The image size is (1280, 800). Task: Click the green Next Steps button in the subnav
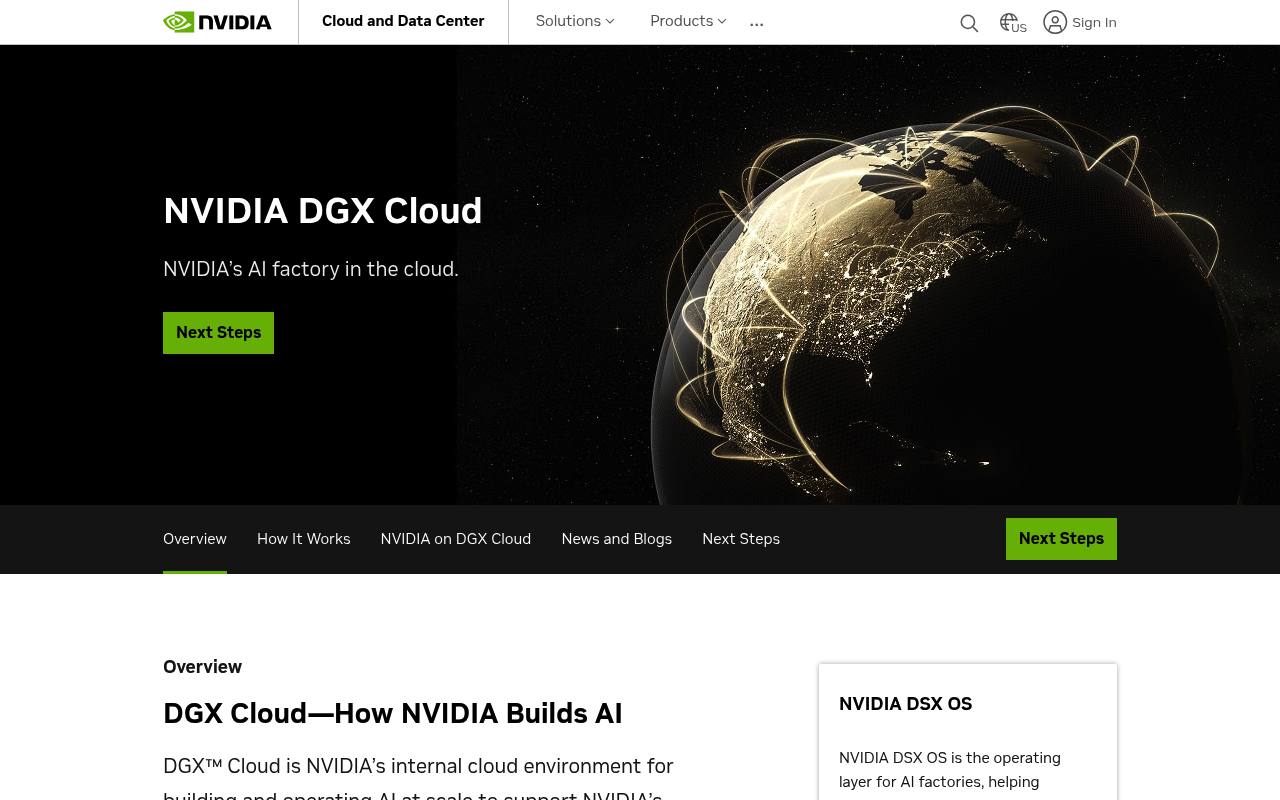1061,539
